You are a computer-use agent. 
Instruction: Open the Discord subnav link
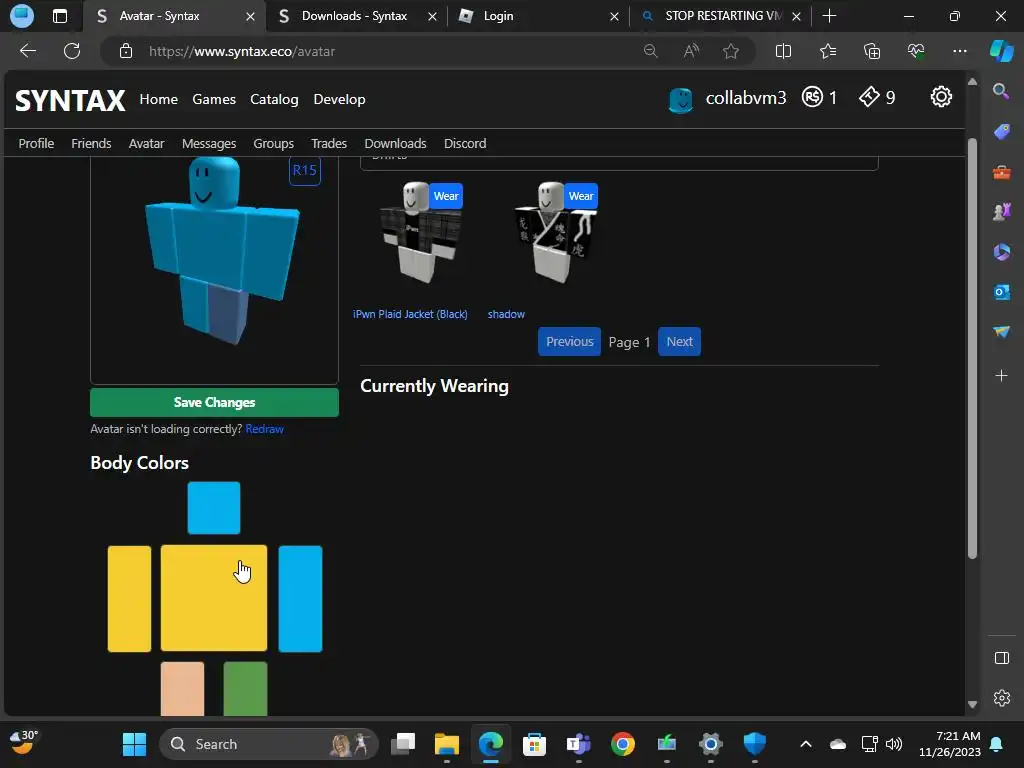465,143
